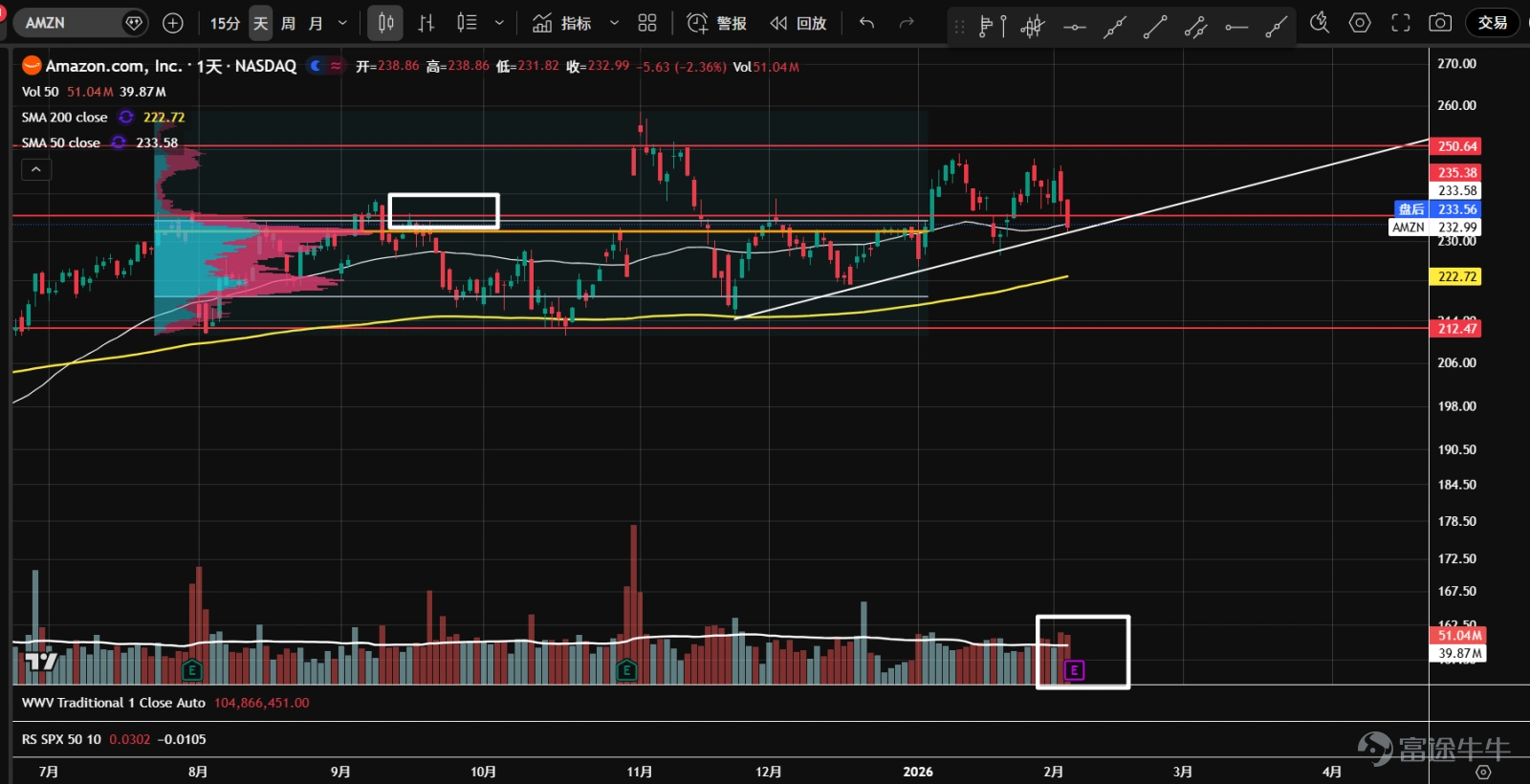The height and width of the screenshot is (784, 1530).
Task: Take a chart snapshot with camera icon
Action: (x=1440, y=23)
